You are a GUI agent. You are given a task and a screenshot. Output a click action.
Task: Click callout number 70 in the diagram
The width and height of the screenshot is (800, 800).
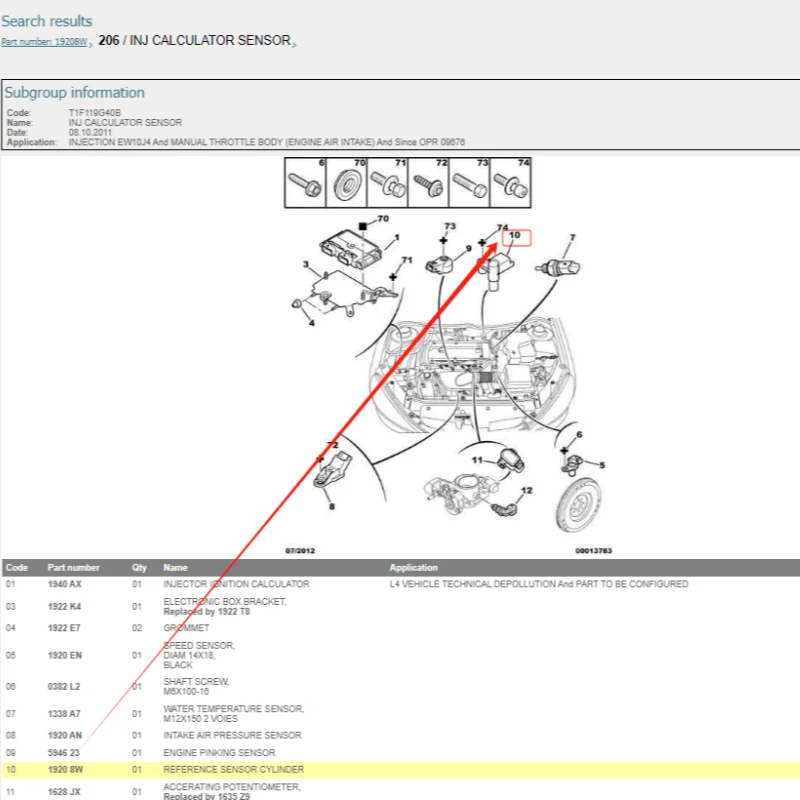click(383, 219)
